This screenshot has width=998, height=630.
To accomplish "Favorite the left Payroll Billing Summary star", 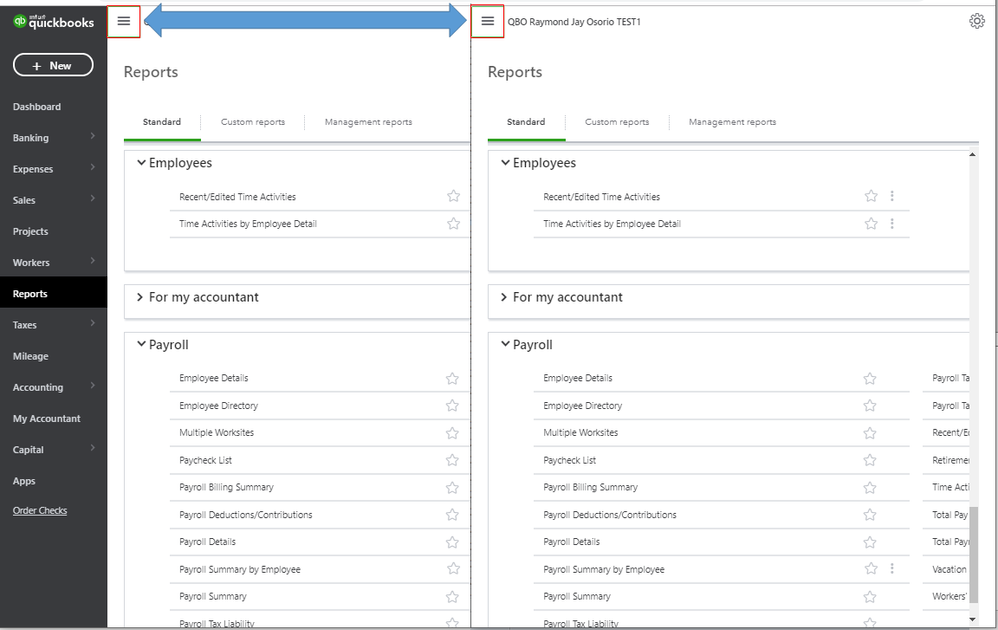I will [x=453, y=487].
